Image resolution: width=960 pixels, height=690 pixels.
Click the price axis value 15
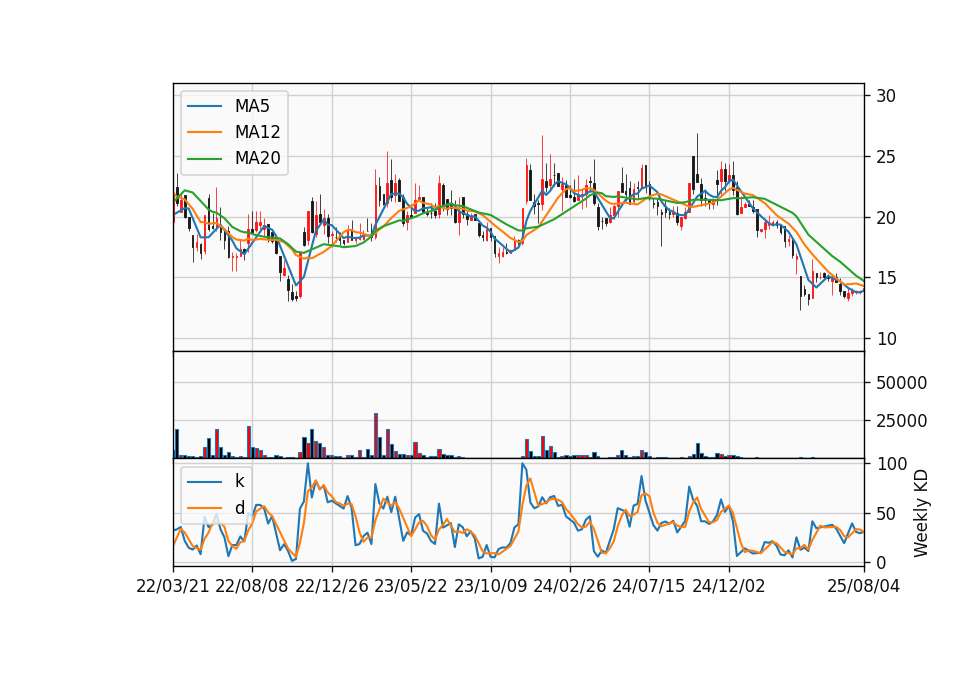click(x=886, y=279)
